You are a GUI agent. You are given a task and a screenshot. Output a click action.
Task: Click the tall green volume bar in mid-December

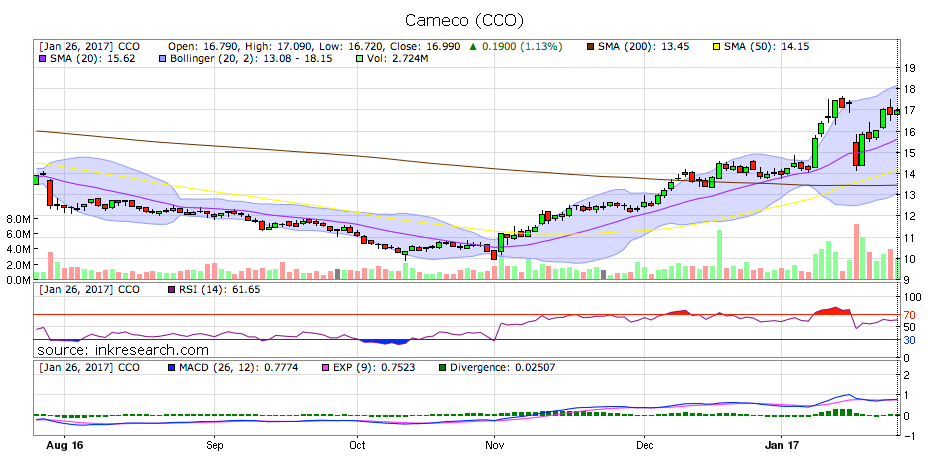click(x=720, y=255)
